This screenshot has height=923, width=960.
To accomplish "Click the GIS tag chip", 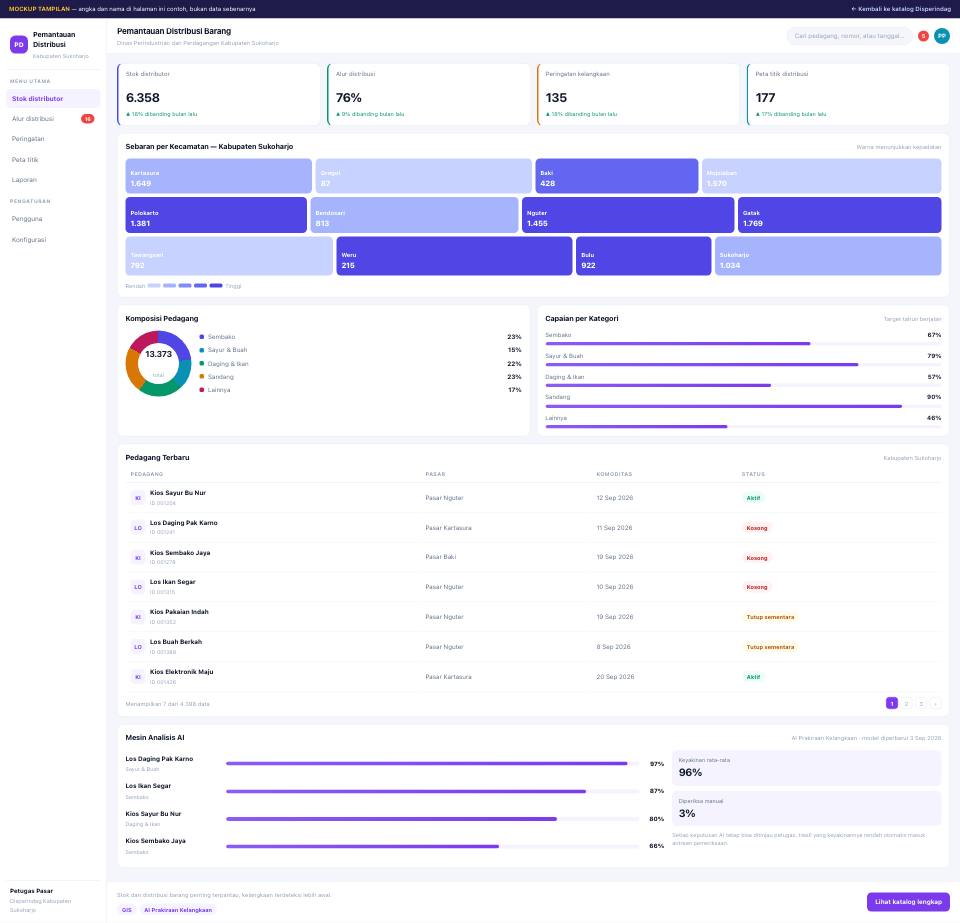I will (127, 910).
